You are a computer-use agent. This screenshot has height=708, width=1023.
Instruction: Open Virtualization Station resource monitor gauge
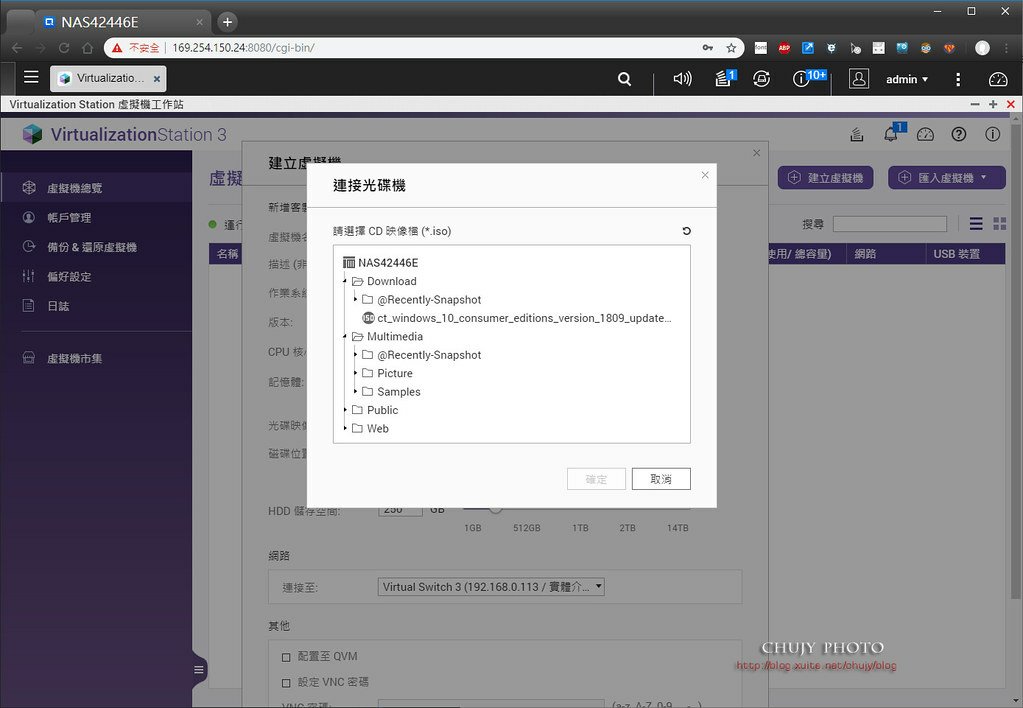[925, 134]
